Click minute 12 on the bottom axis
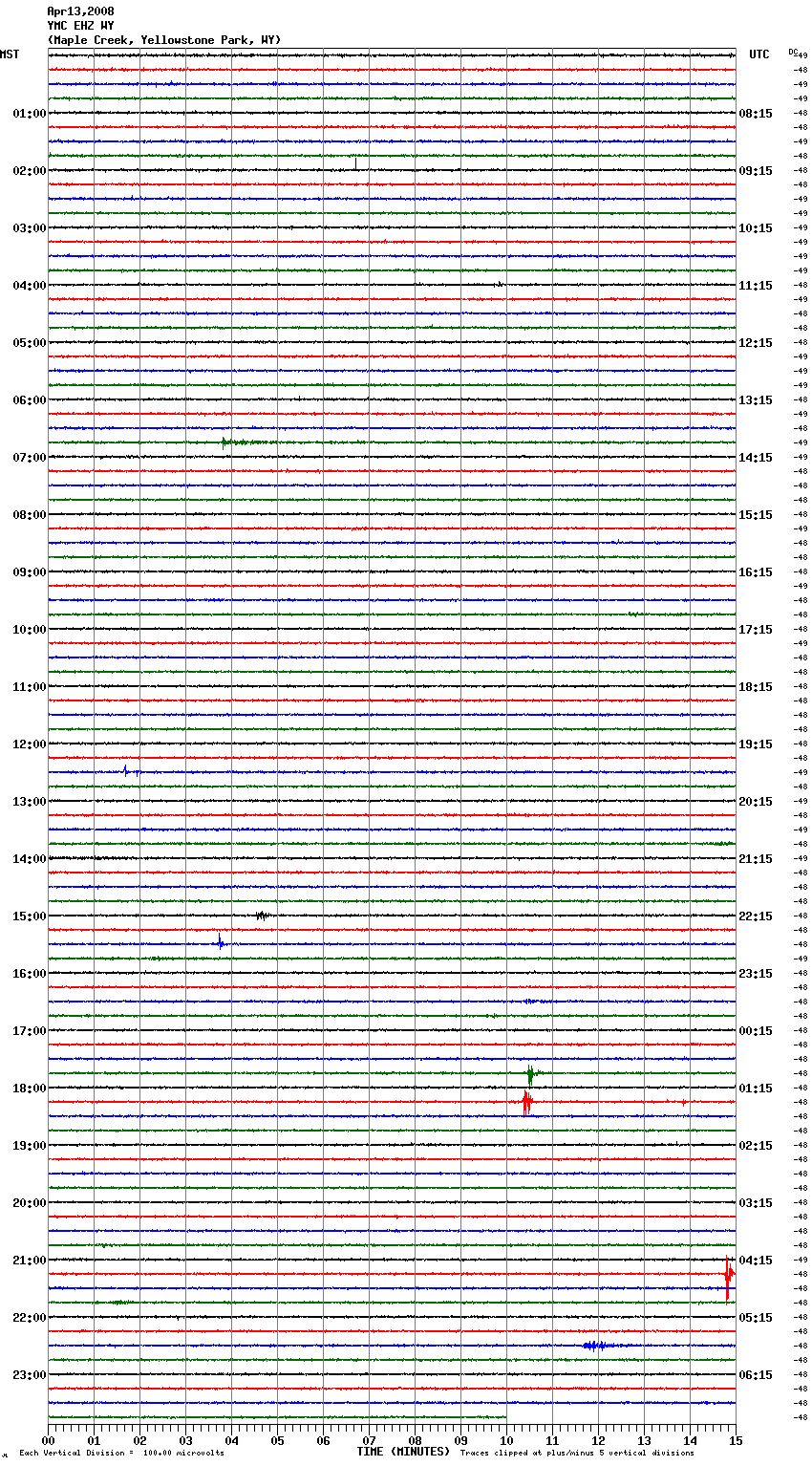 click(x=599, y=1440)
